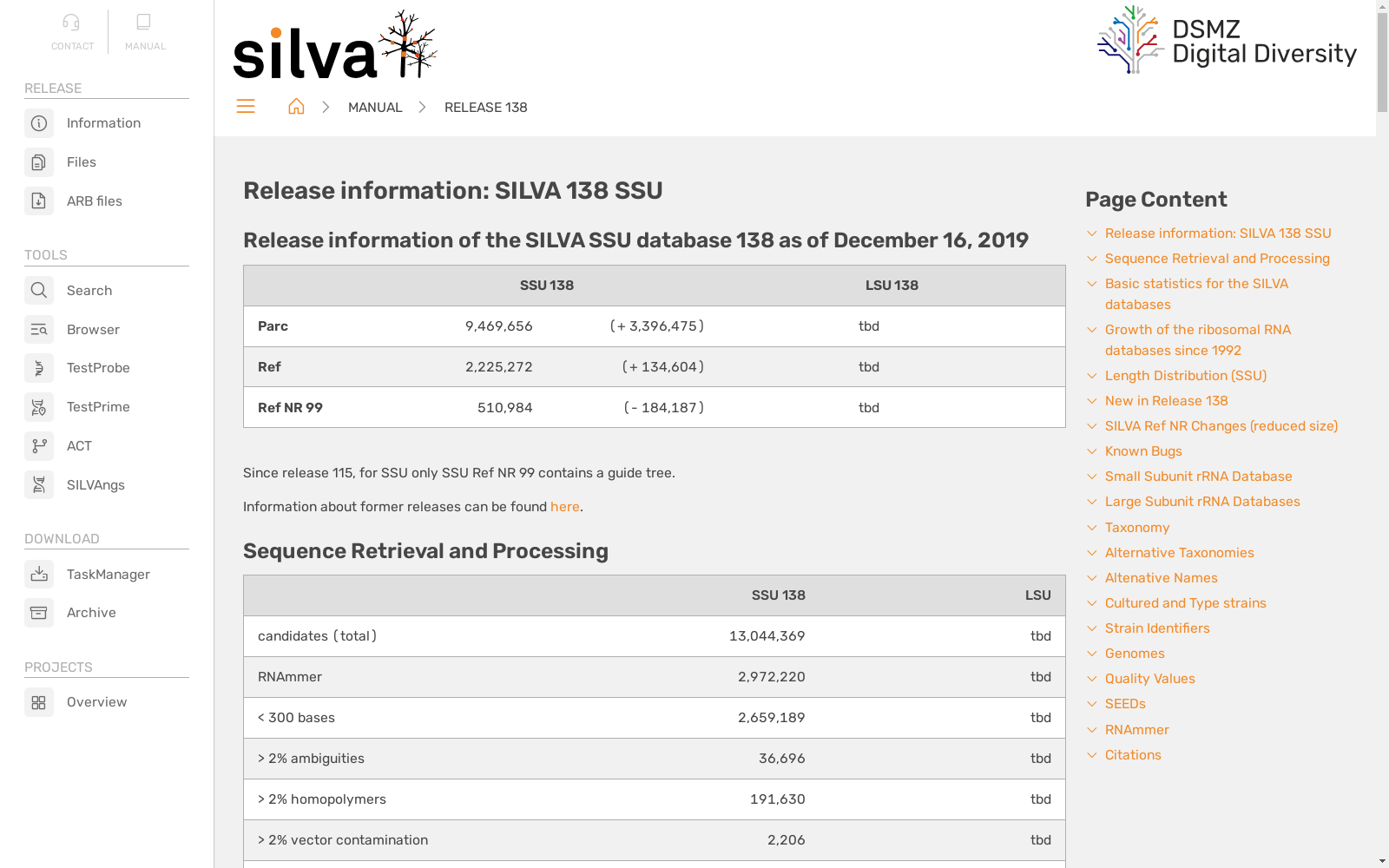This screenshot has height=868, width=1389.
Task: Select SILVAngs in the Tools menu
Action: pyautogui.click(x=95, y=485)
